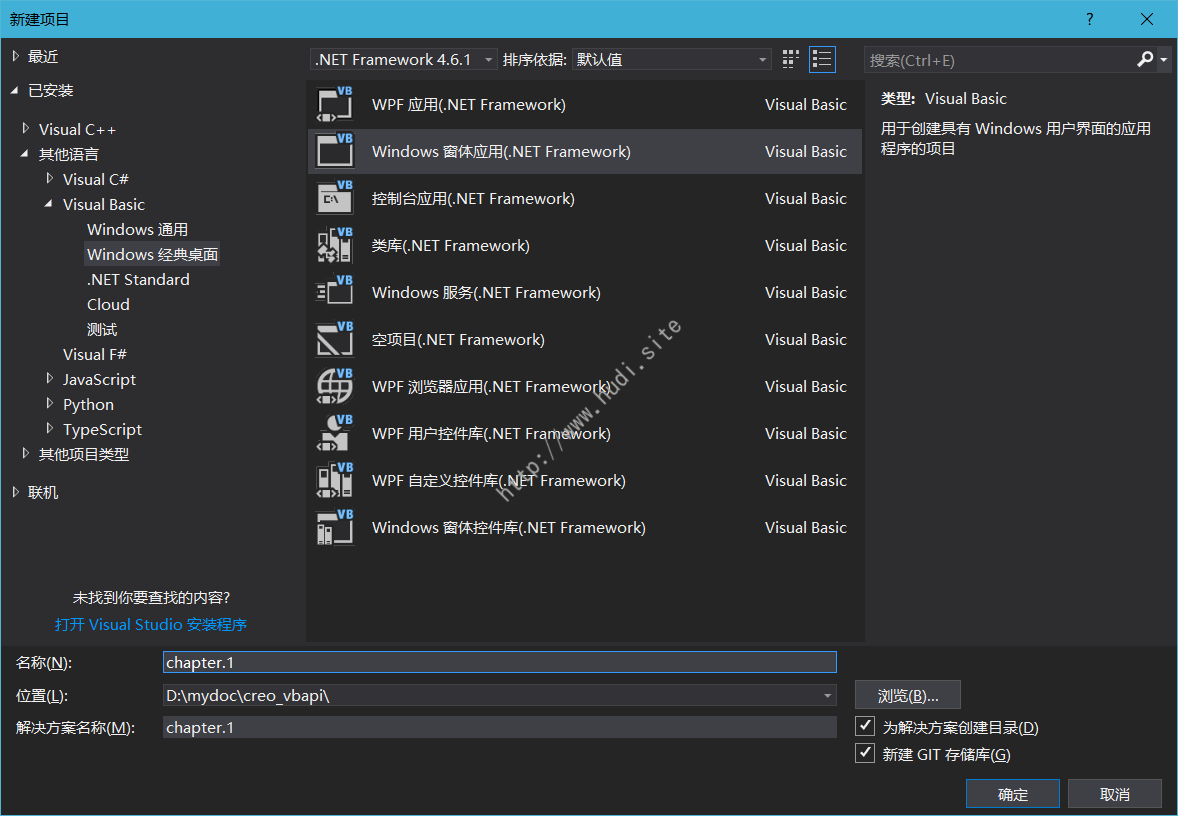This screenshot has width=1178, height=816.
Task: Click the Windows 窗体应用 template icon
Action: (334, 151)
